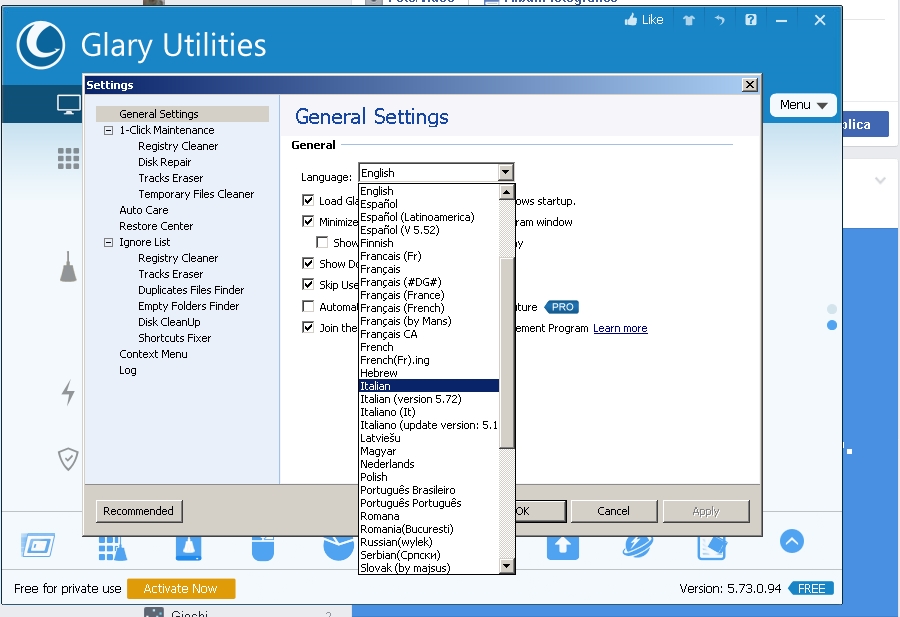900x617 pixels.
Task: Select Context Menu in settings tree
Action: coord(153,354)
